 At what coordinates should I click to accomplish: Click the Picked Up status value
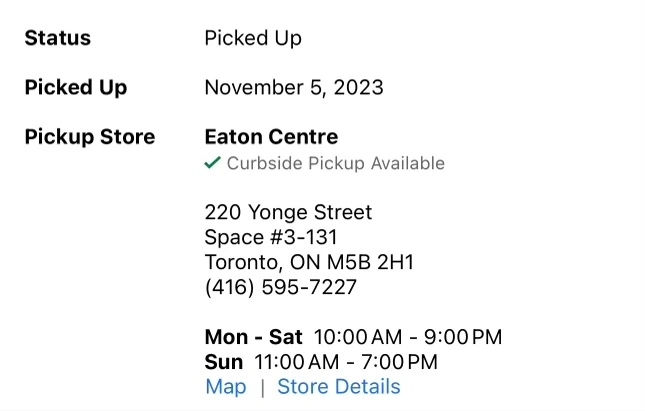pyautogui.click(x=252, y=38)
